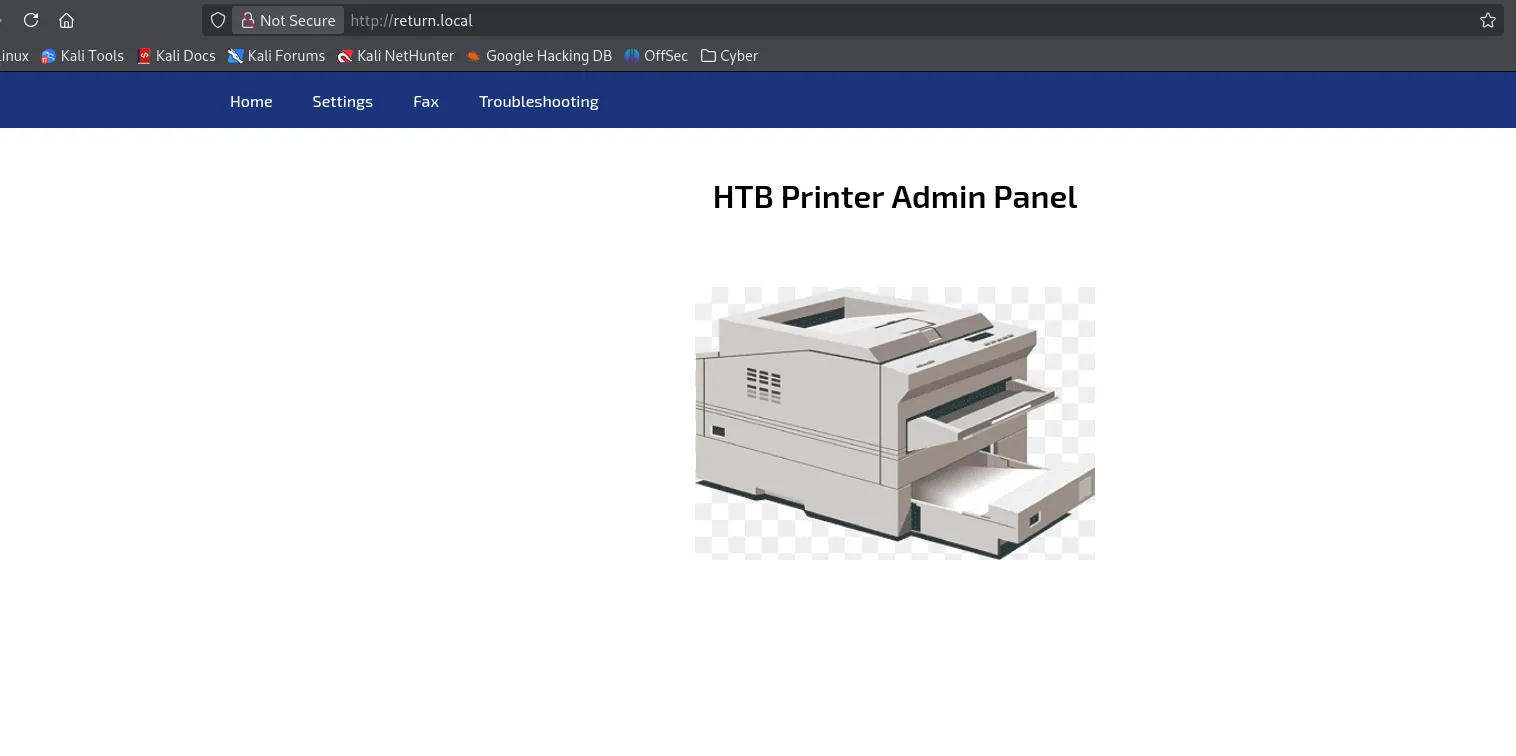Image resolution: width=1516 pixels, height=756 pixels.
Task: Click the Not Secure padlock indicator
Action: (x=288, y=20)
